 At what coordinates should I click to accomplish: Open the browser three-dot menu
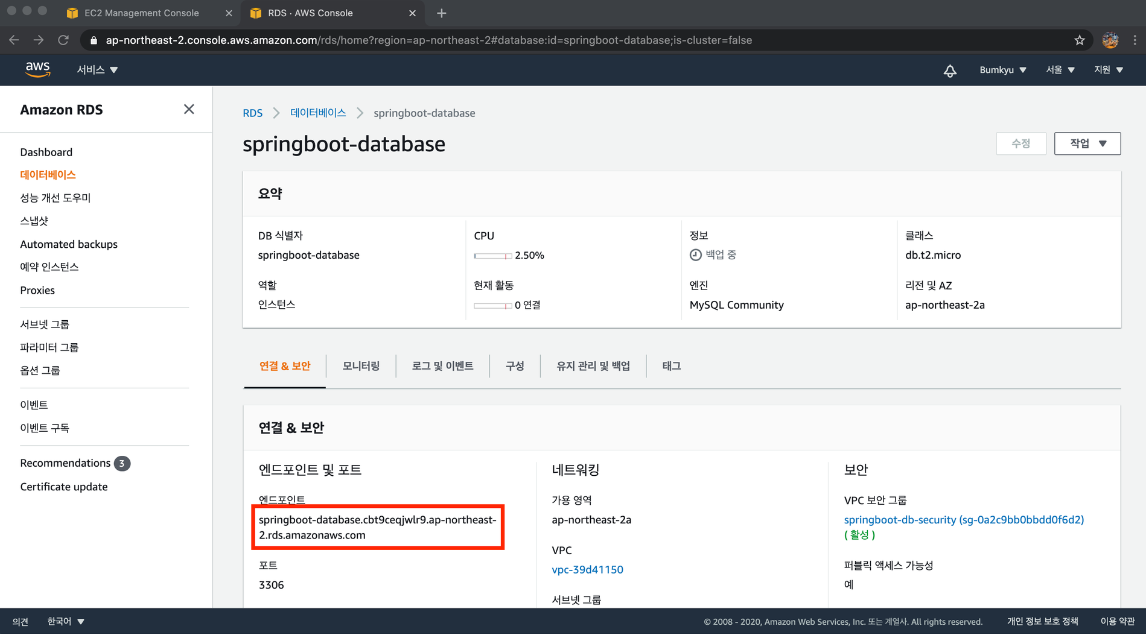tap(1135, 40)
